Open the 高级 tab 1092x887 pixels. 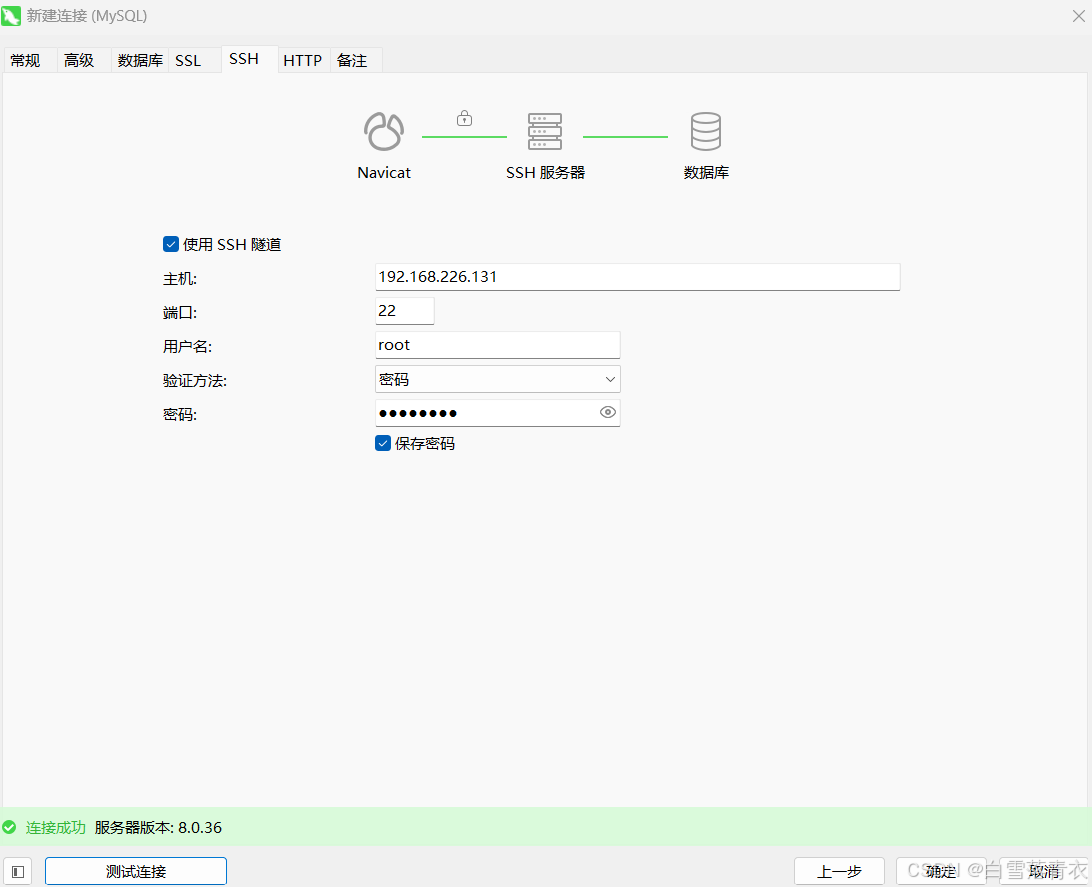pos(80,61)
